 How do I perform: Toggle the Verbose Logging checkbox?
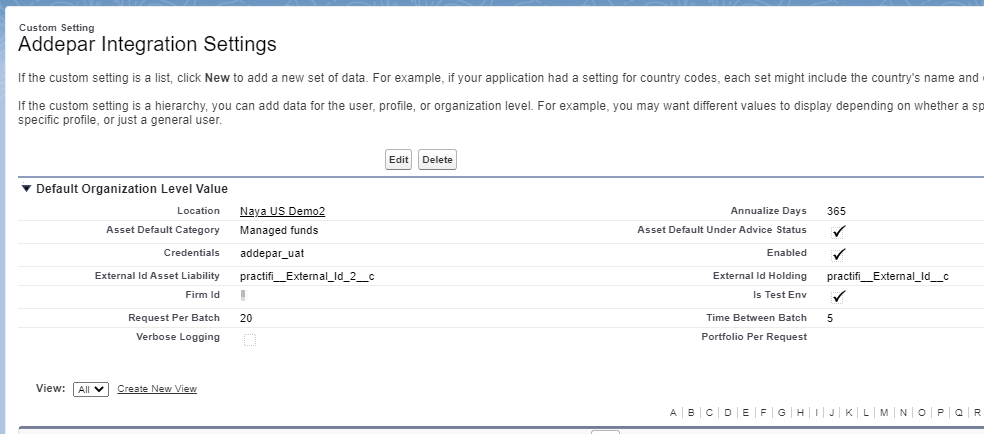coord(250,340)
